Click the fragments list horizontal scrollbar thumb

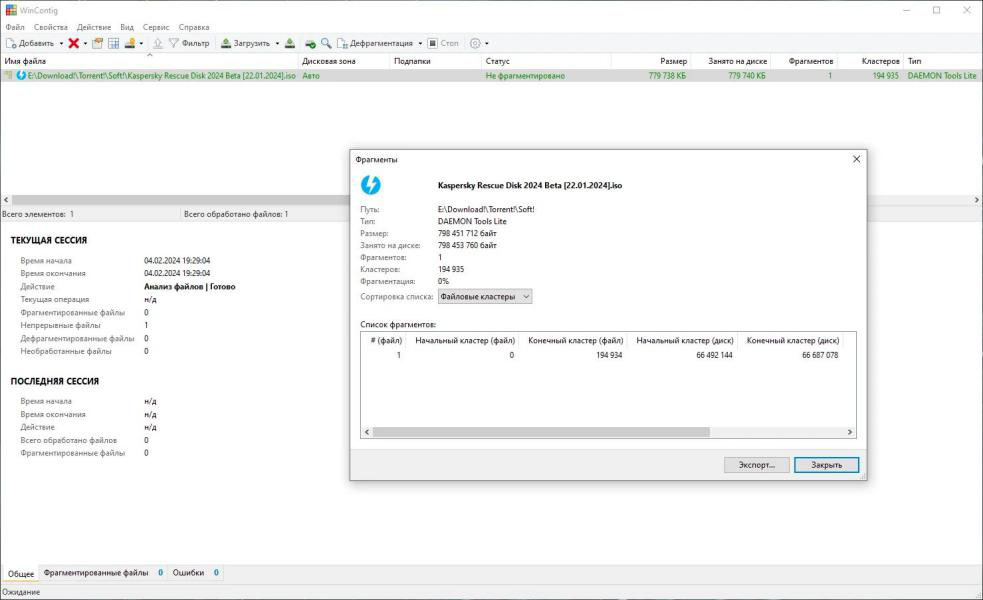(x=541, y=432)
